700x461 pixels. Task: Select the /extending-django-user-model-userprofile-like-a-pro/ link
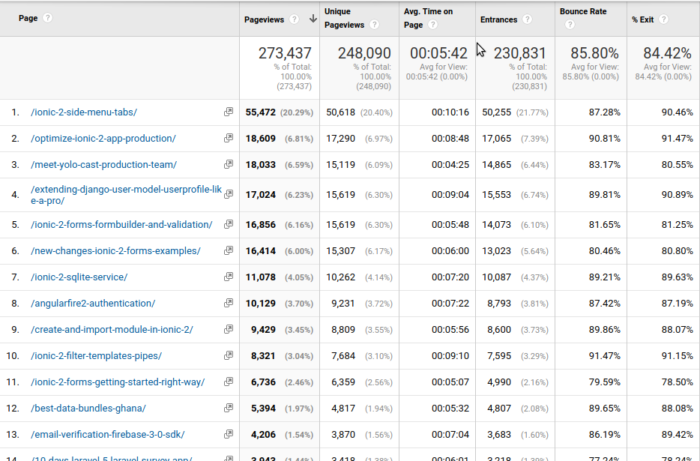(125, 194)
